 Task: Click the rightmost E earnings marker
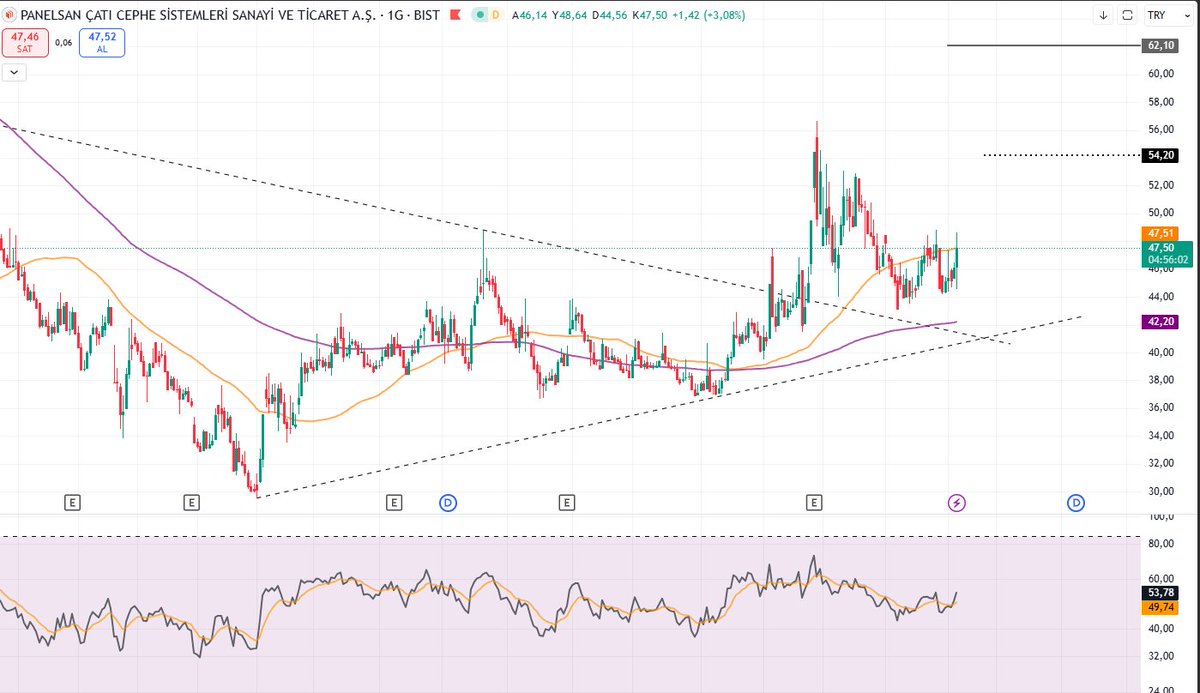816,502
